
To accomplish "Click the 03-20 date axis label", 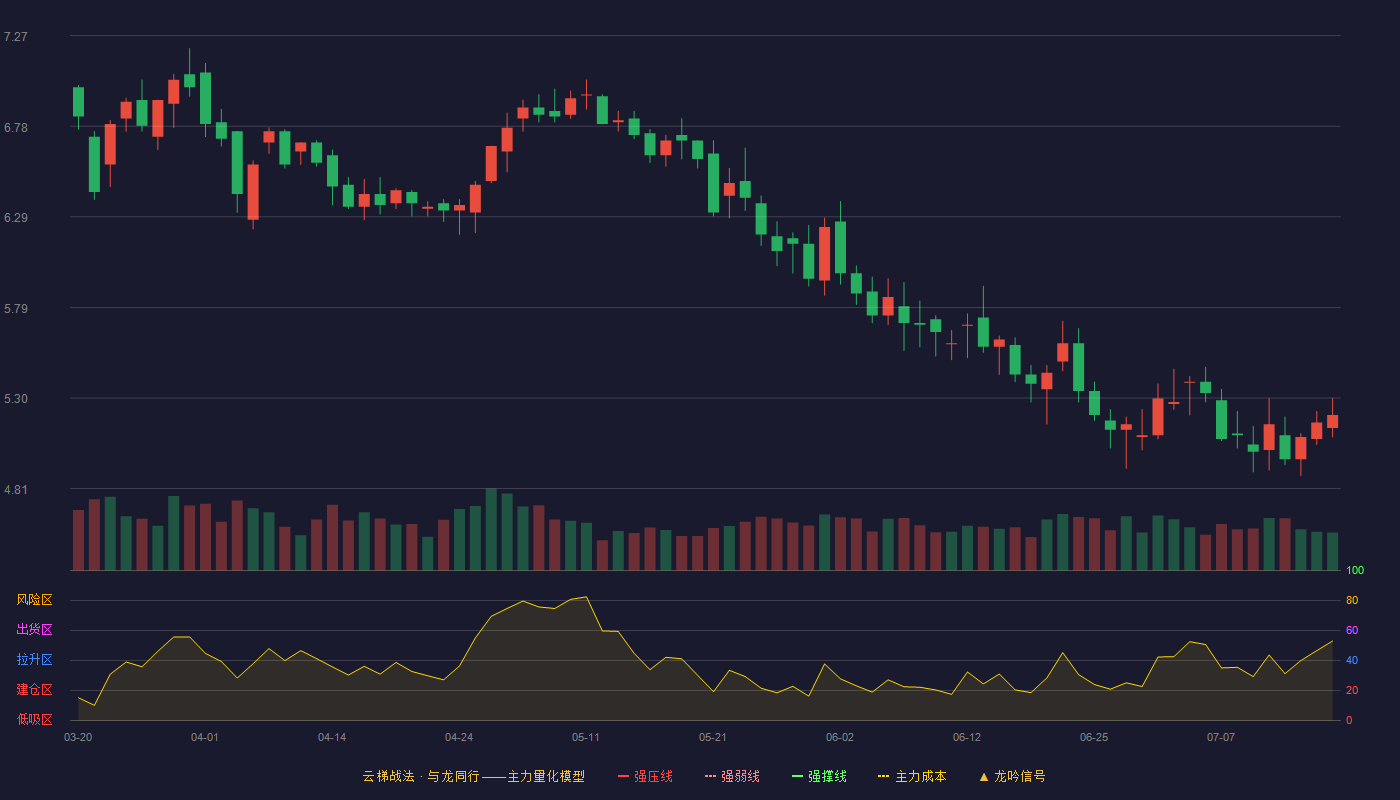I will click(78, 737).
